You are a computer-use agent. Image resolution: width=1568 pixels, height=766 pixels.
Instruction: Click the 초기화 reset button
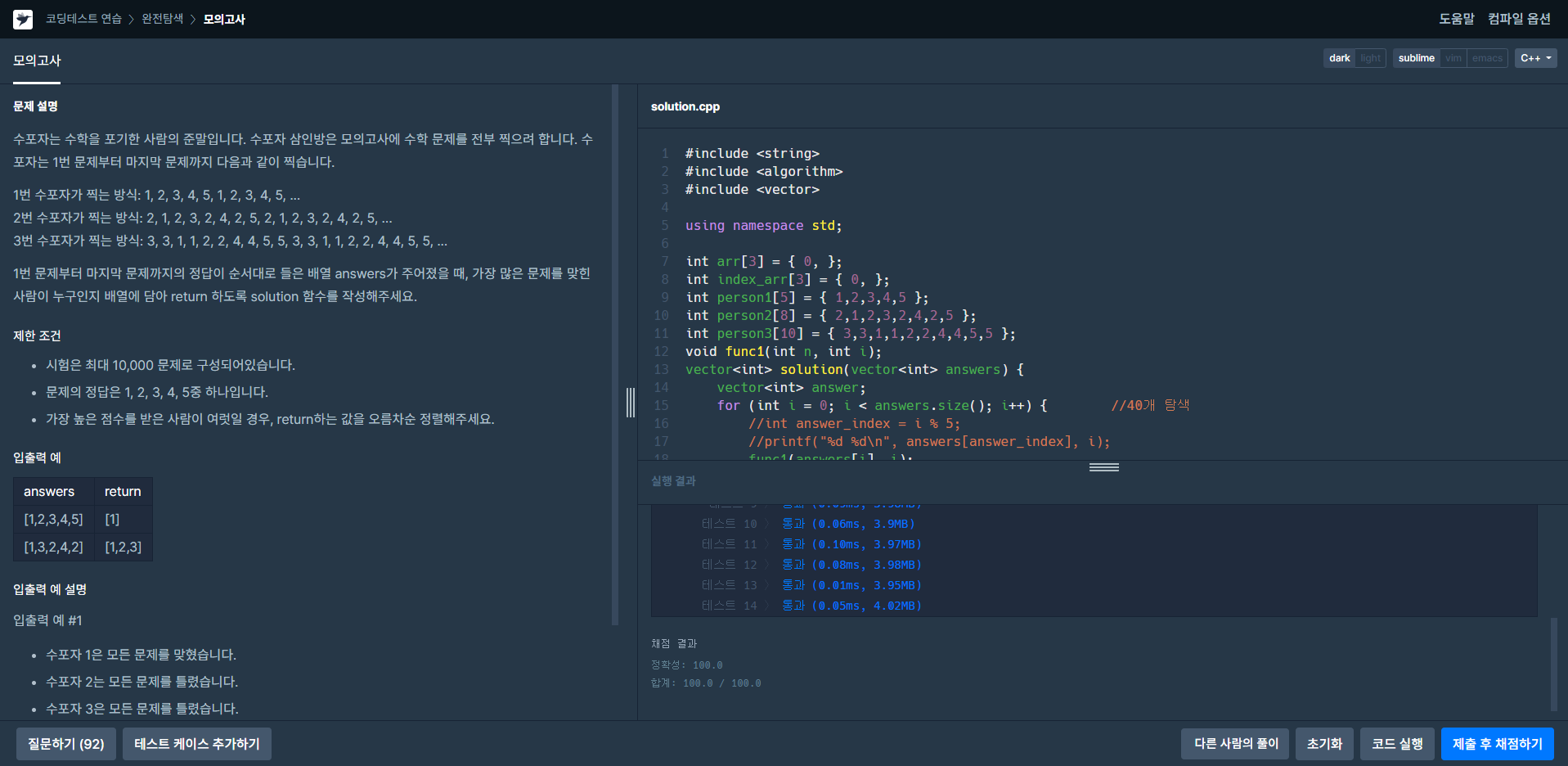1324,744
